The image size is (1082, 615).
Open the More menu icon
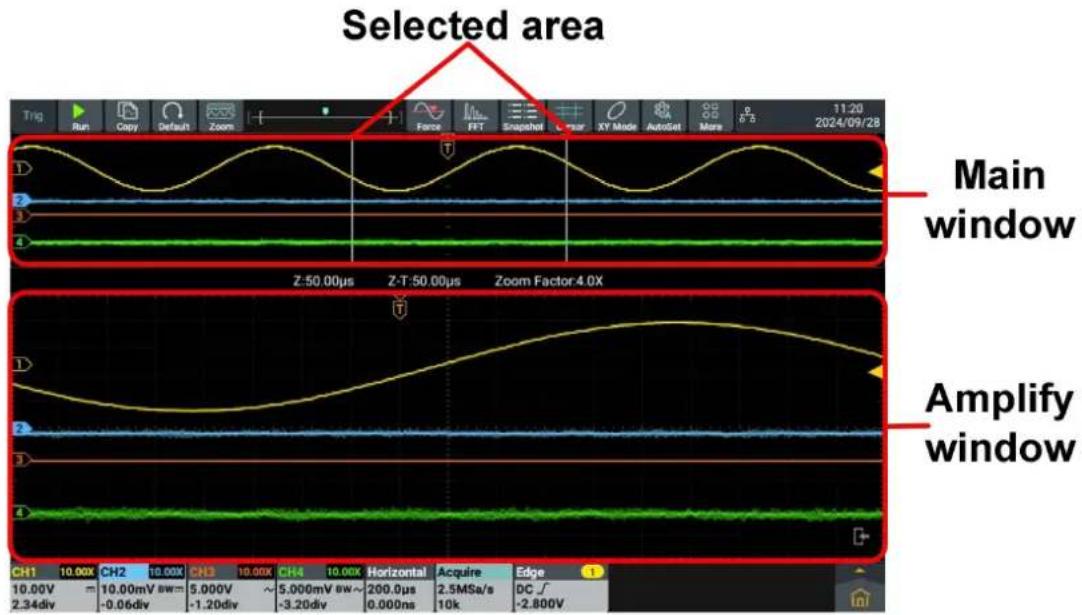click(x=710, y=116)
